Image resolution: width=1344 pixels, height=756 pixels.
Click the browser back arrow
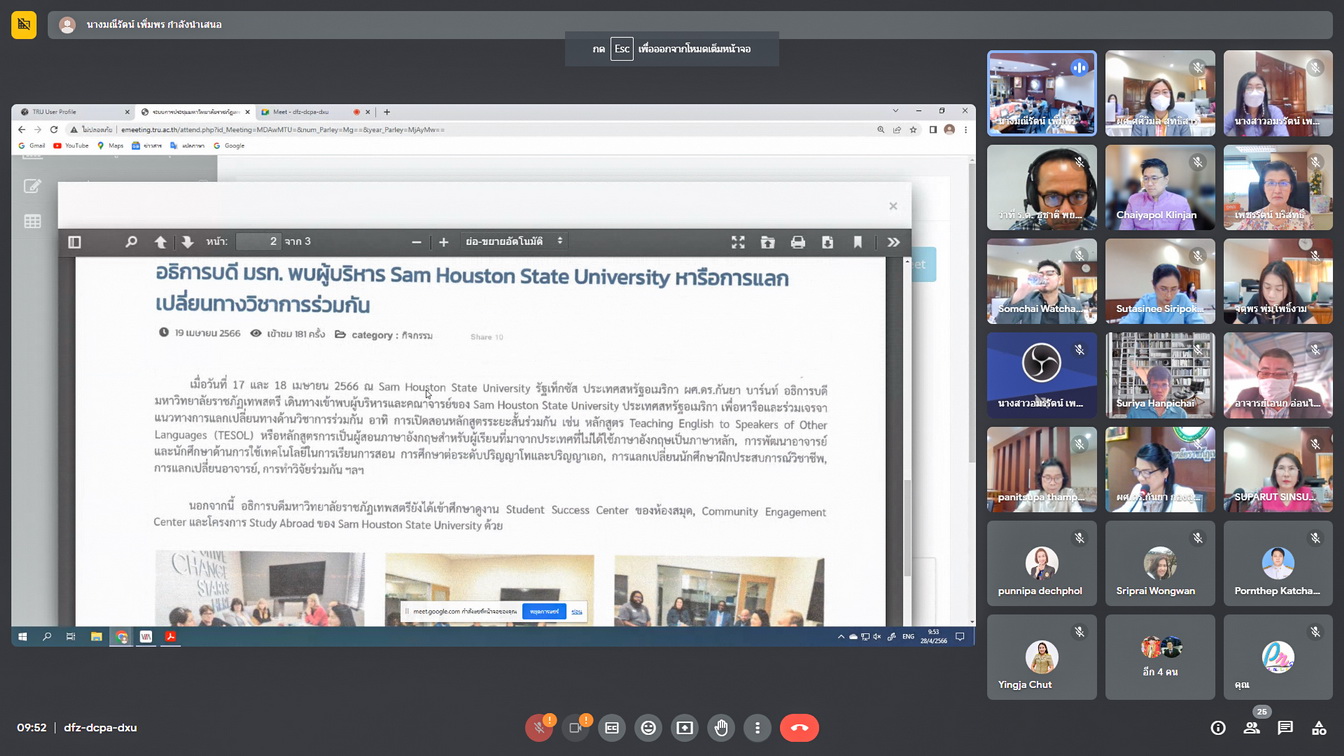22,130
